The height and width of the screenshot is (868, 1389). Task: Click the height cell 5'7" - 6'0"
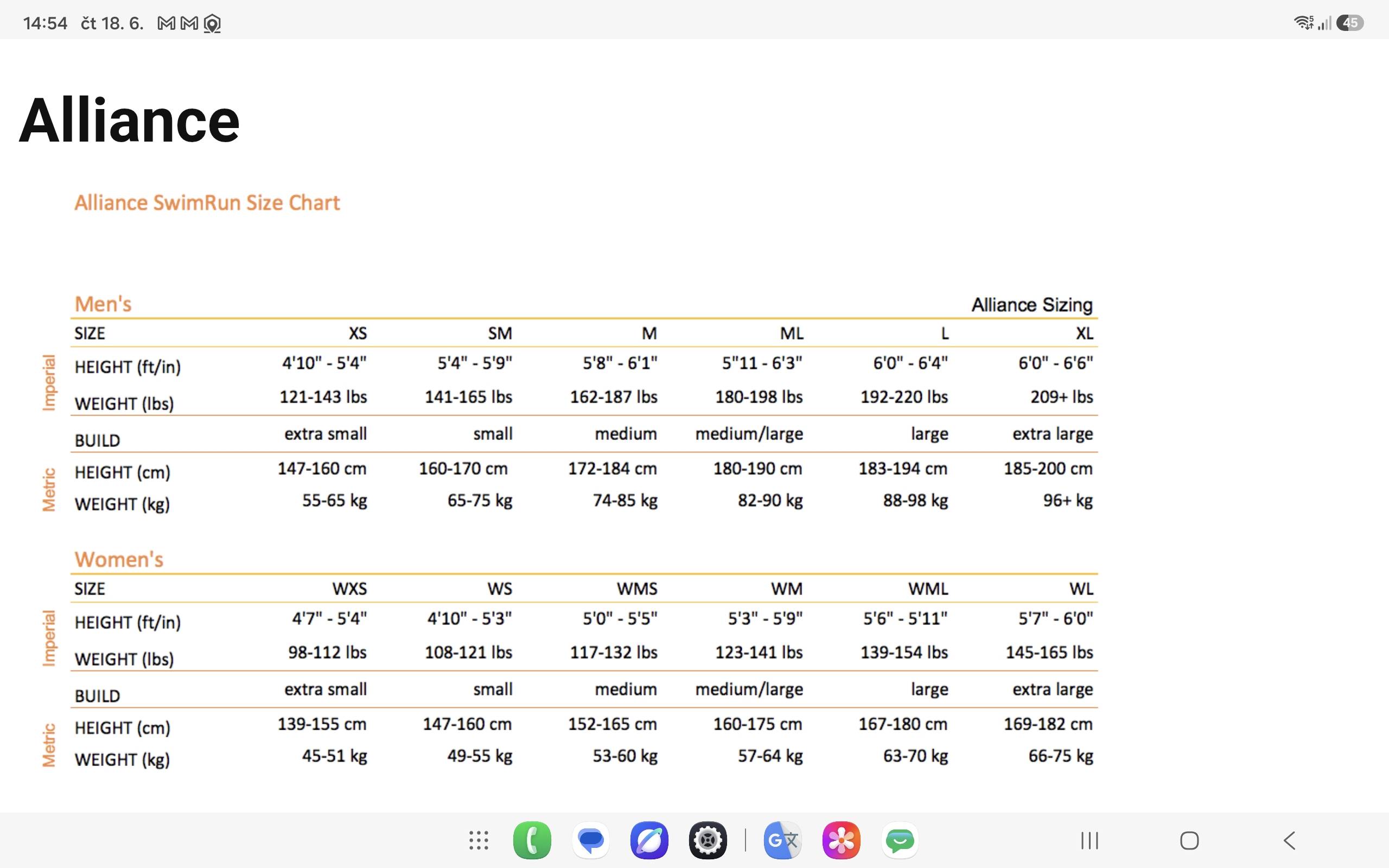1055,618
